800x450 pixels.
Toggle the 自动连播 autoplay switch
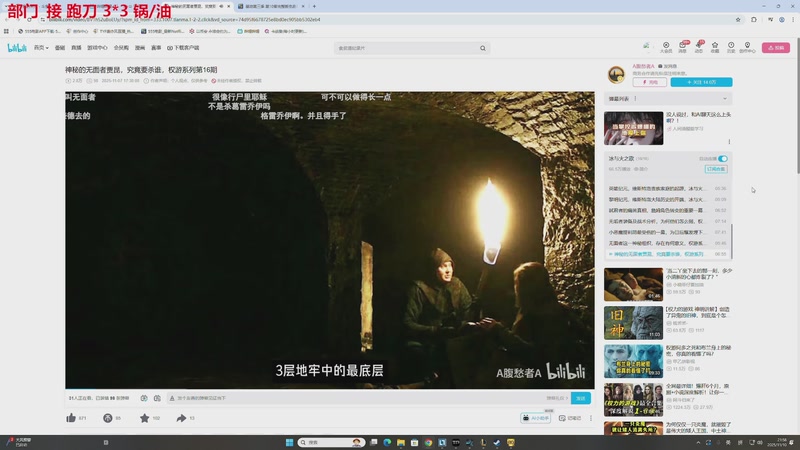(x=723, y=159)
